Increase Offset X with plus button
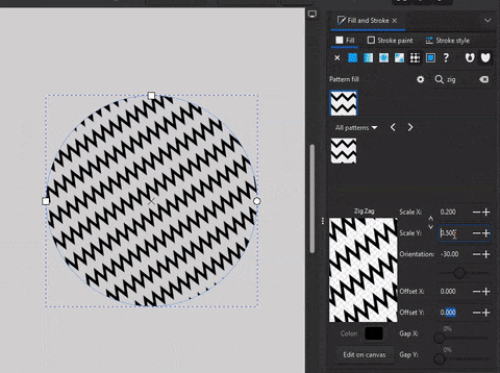The image size is (500, 373). 486,292
